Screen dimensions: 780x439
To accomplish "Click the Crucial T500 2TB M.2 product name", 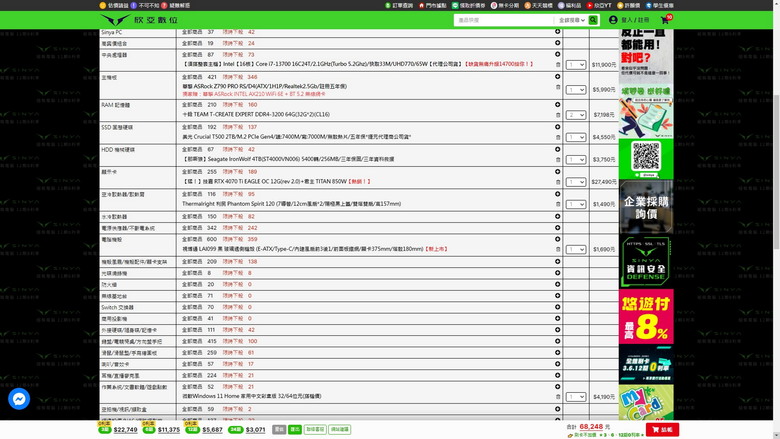I will coord(296,137).
